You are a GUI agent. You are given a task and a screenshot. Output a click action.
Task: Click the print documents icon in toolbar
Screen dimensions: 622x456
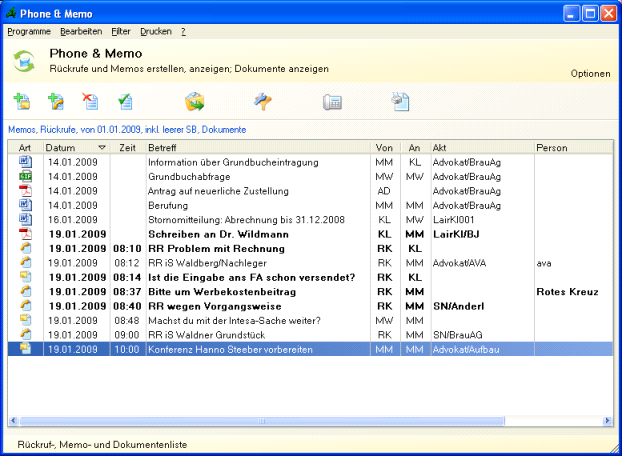(x=401, y=101)
